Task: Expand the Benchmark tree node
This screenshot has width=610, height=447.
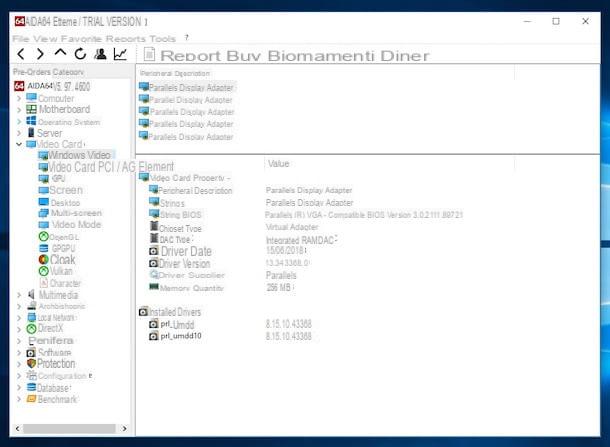Action: (x=19, y=399)
